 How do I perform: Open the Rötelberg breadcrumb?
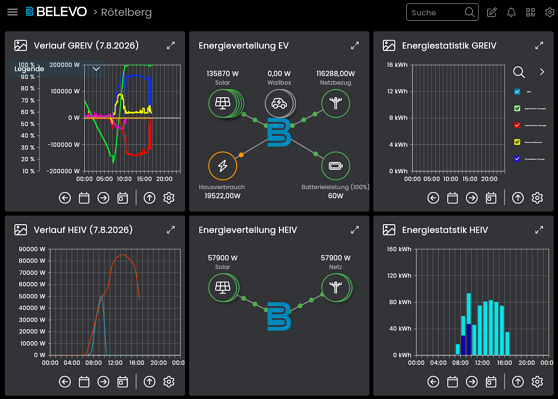pyautogui.click(x=126, y=12)
